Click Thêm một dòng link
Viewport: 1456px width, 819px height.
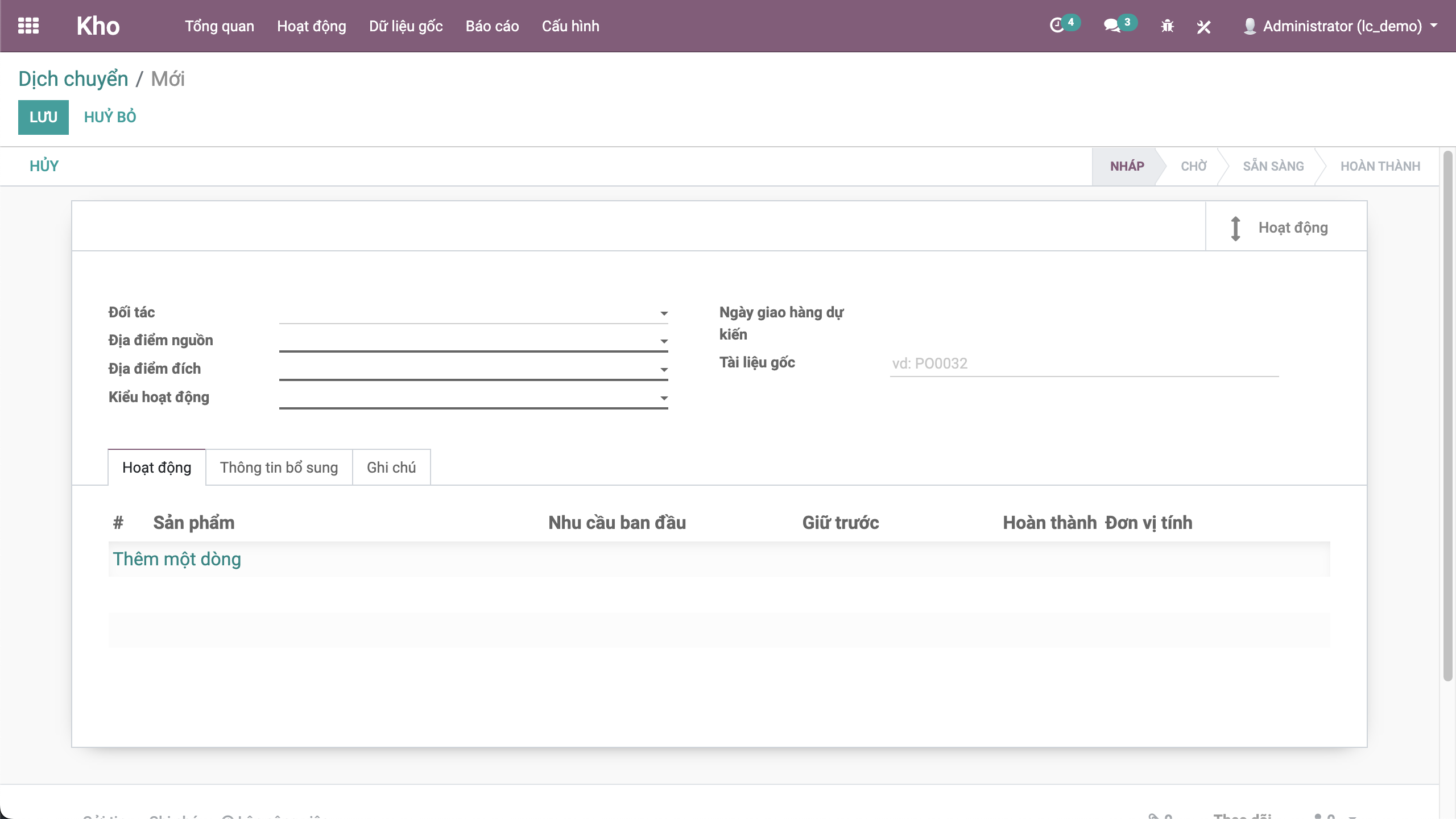click(177, 559)
